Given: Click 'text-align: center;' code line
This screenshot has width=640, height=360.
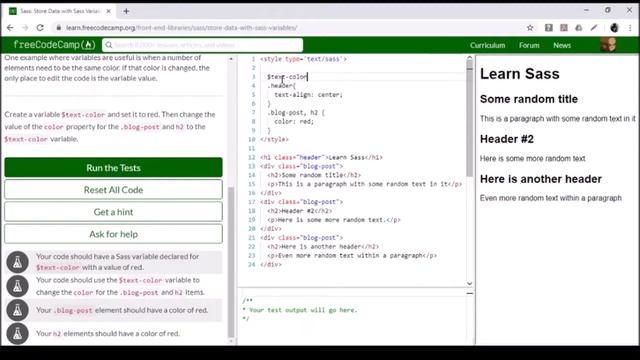Looking at the screenshot, I should [x=308, y=95].
